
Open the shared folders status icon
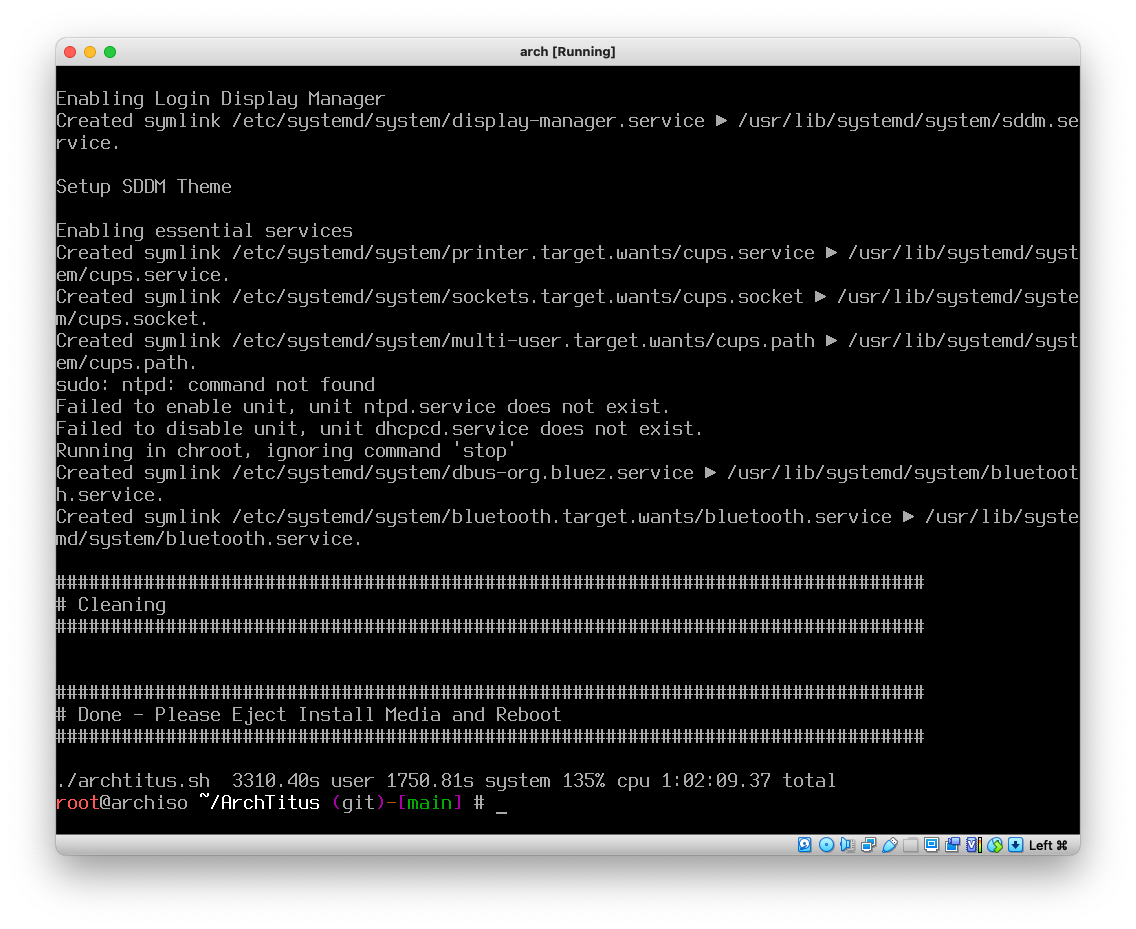(x=911, y=845)
